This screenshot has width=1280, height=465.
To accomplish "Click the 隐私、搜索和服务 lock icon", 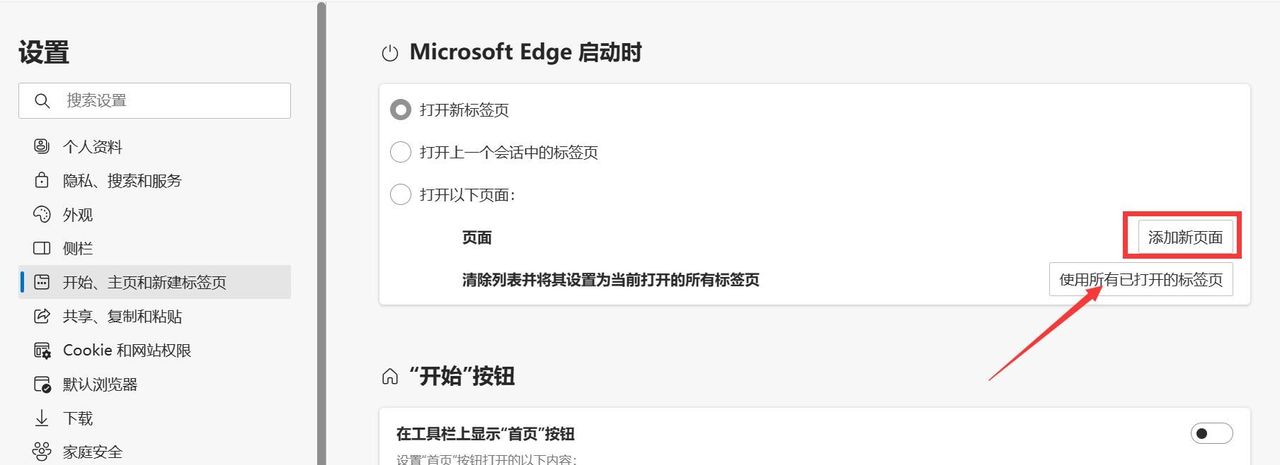I will (x=42, y=181).
